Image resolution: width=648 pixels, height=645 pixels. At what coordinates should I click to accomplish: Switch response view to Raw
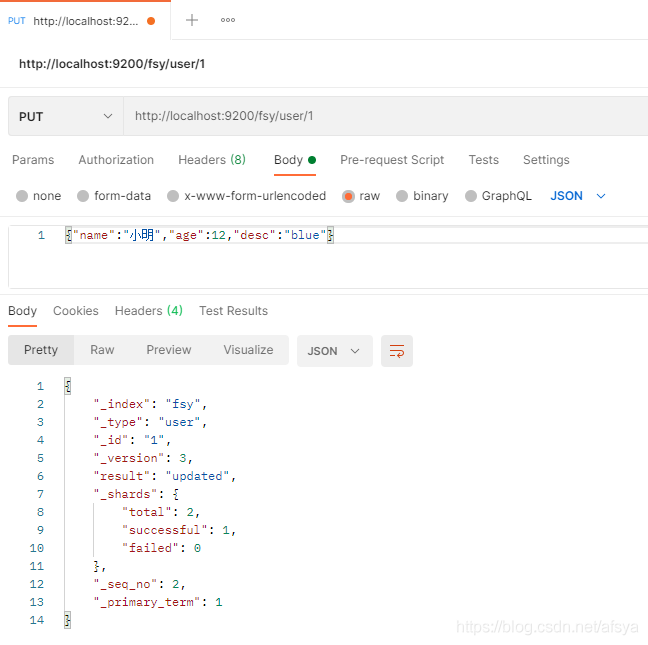[102, 350]
